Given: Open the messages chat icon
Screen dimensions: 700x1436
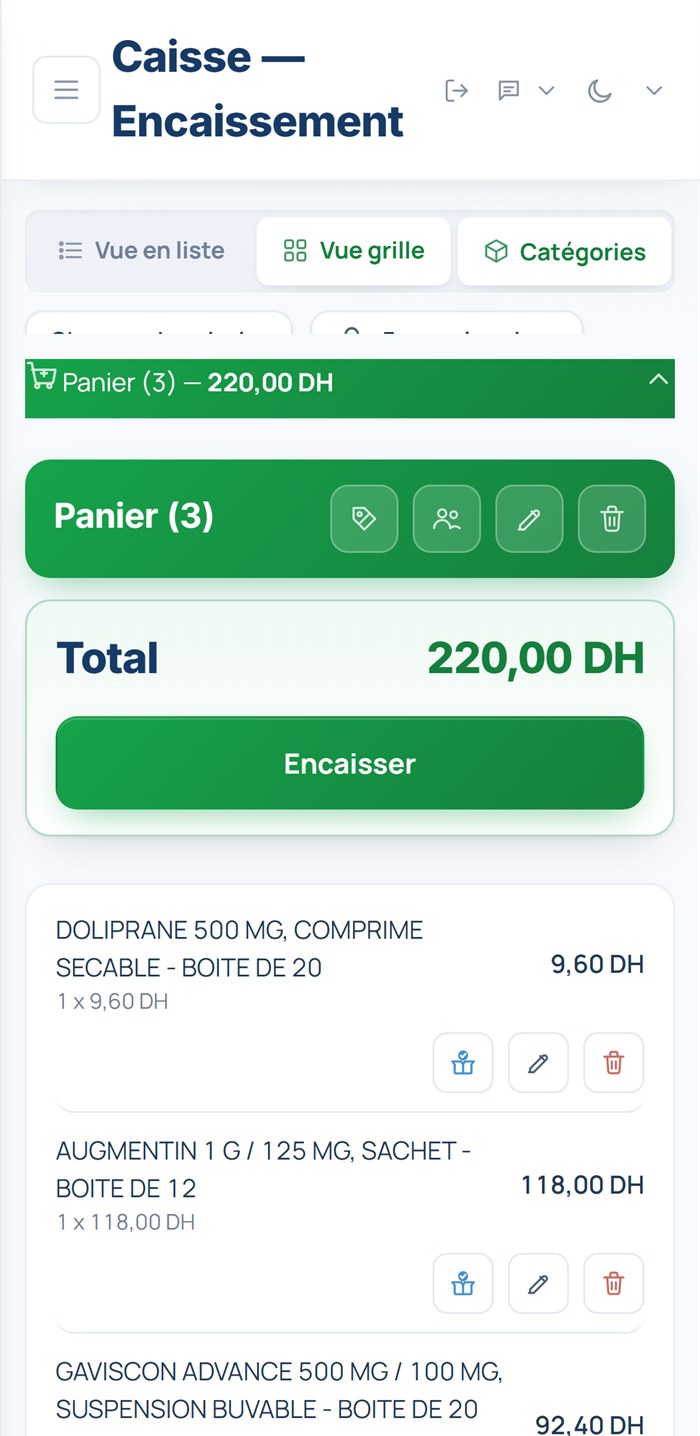Looking at the screenshot, I should 509,91.
